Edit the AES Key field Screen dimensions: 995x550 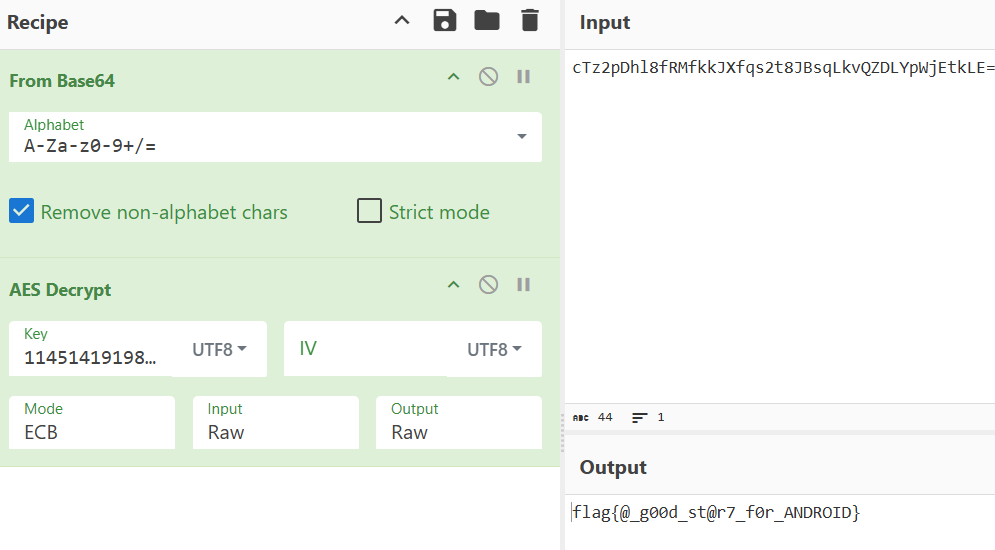point(90,349)
